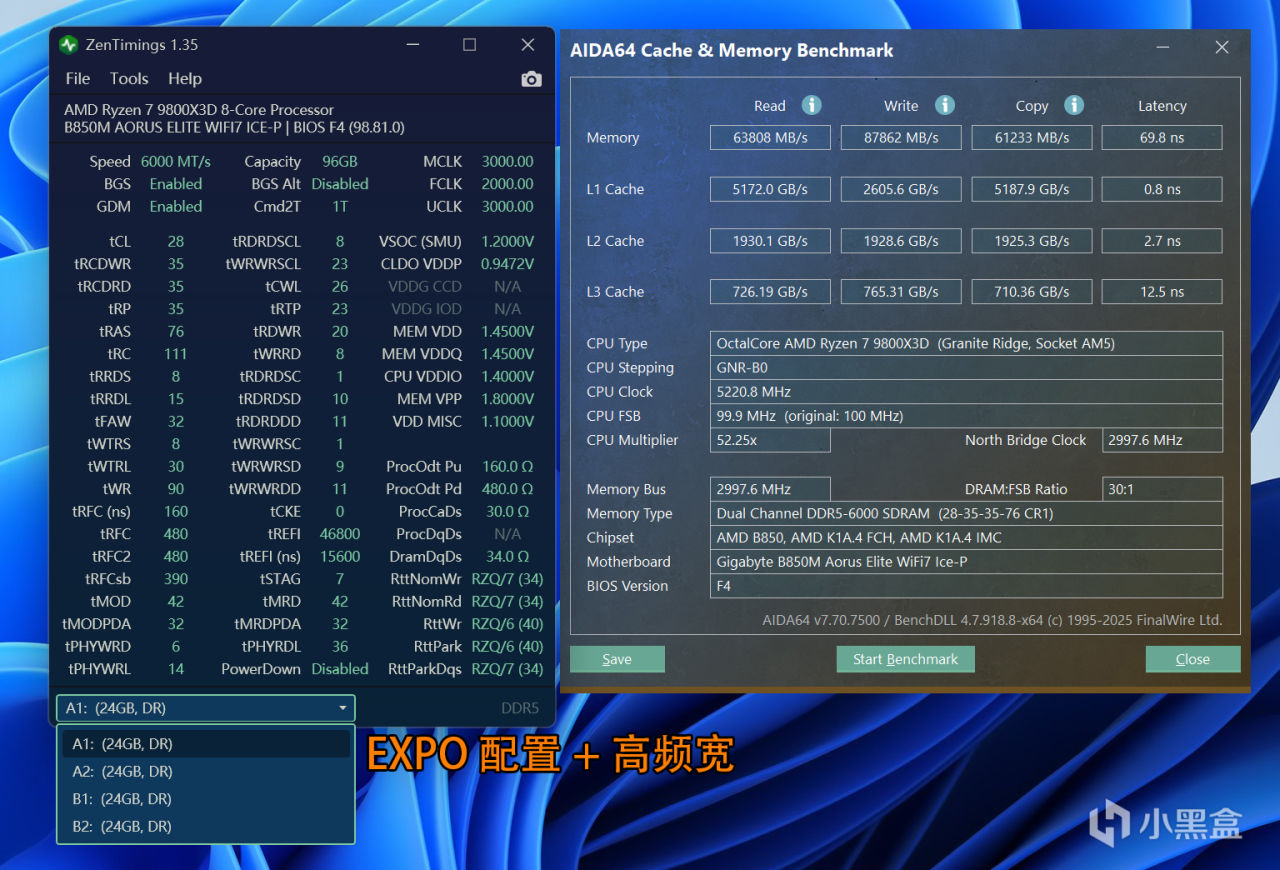Image resolution: width=1280 pixels, height=870 pixels.
Task: Click Start Benchmark in AIDA64
Action: point(905,659)
